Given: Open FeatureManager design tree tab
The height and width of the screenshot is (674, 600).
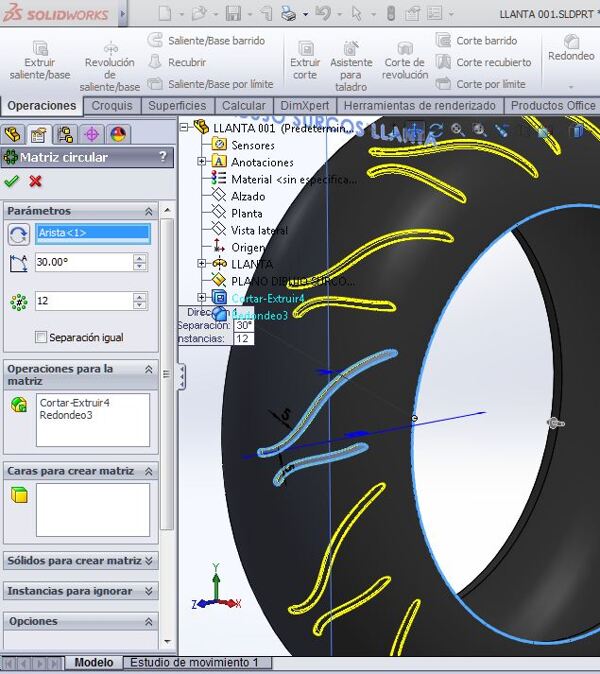Looking at the screenshot, I should point(13,135).
